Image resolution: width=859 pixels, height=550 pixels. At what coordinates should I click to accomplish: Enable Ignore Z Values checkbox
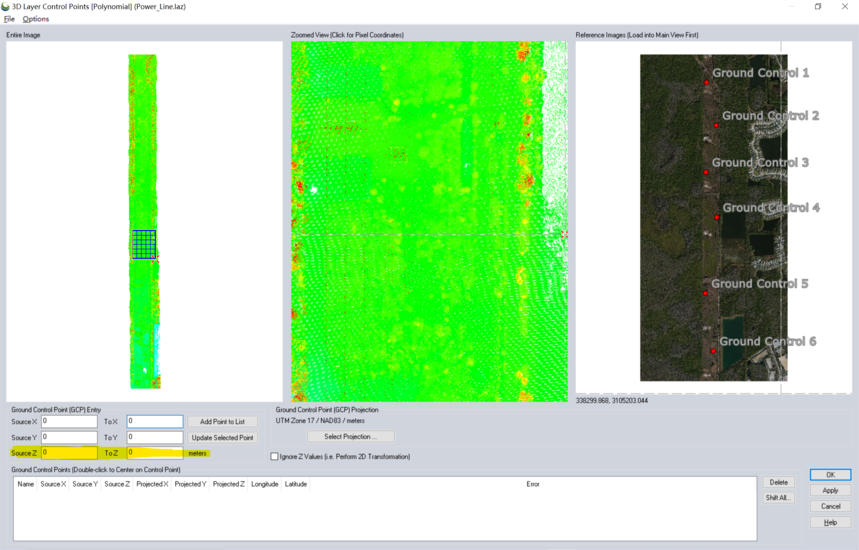point(274,456)
